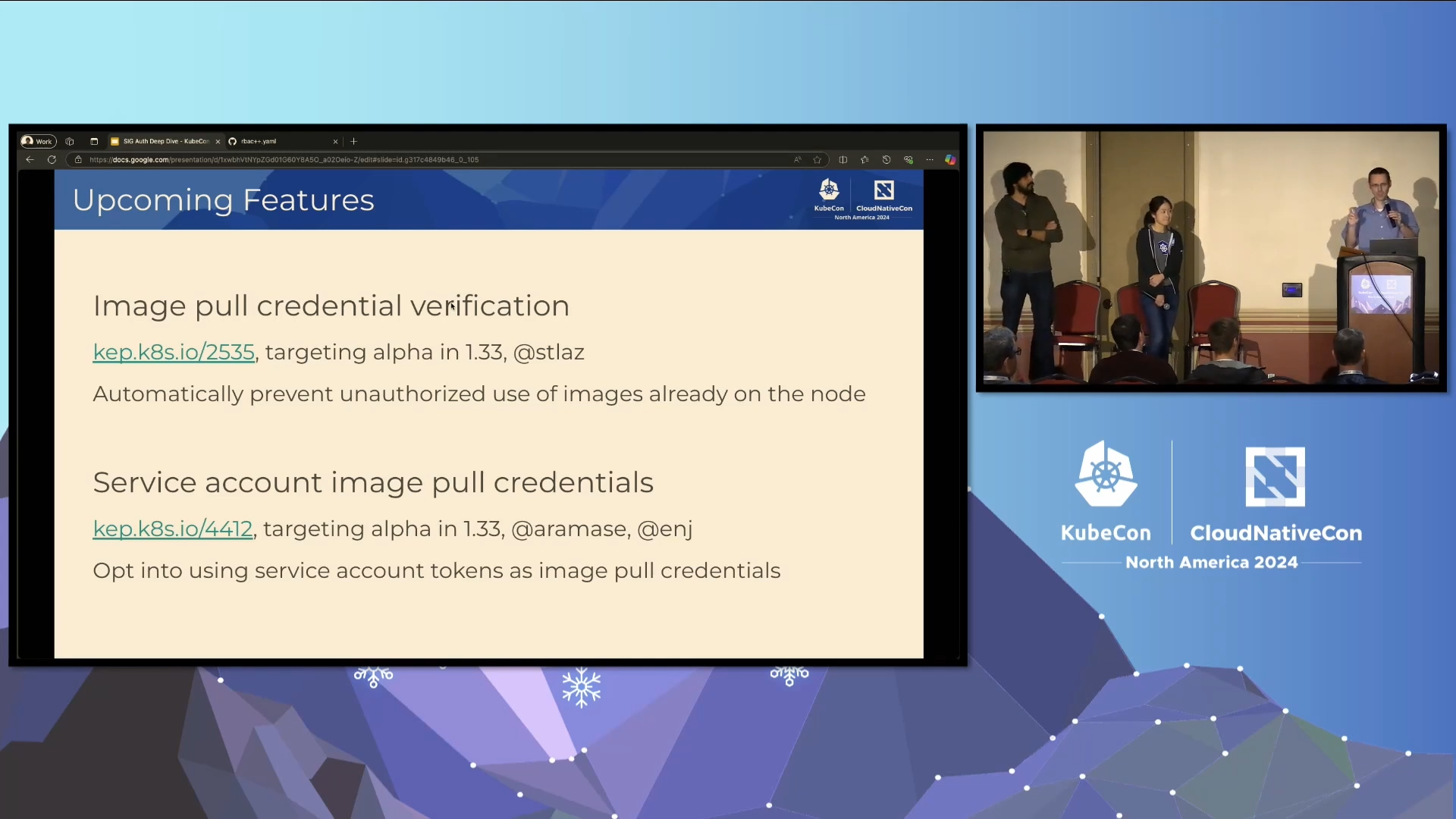Open the Settings and more ellipsis menu
This screenshot has width=1456, height=819.
tap(930, 160)
